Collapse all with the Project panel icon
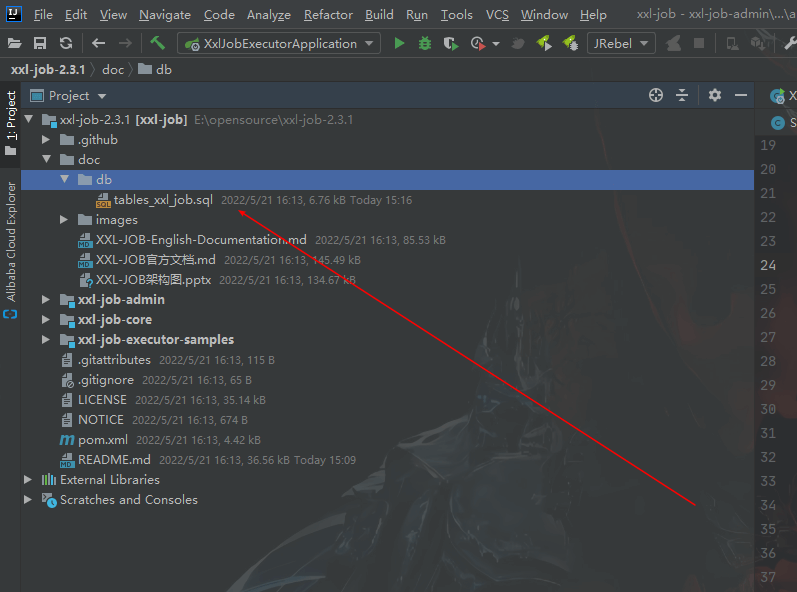The height and width of the screenshot is (592, 797). 682,95
